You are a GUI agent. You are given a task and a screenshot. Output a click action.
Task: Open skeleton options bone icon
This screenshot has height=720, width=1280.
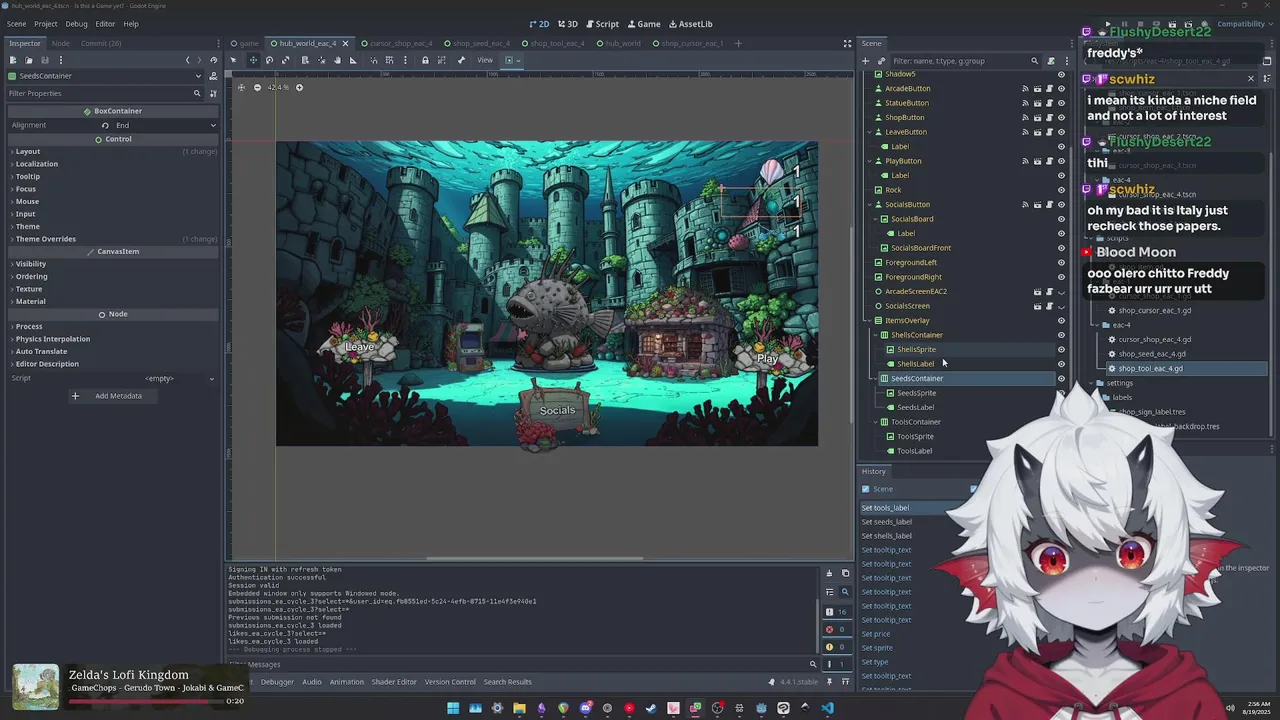[461, 60]
